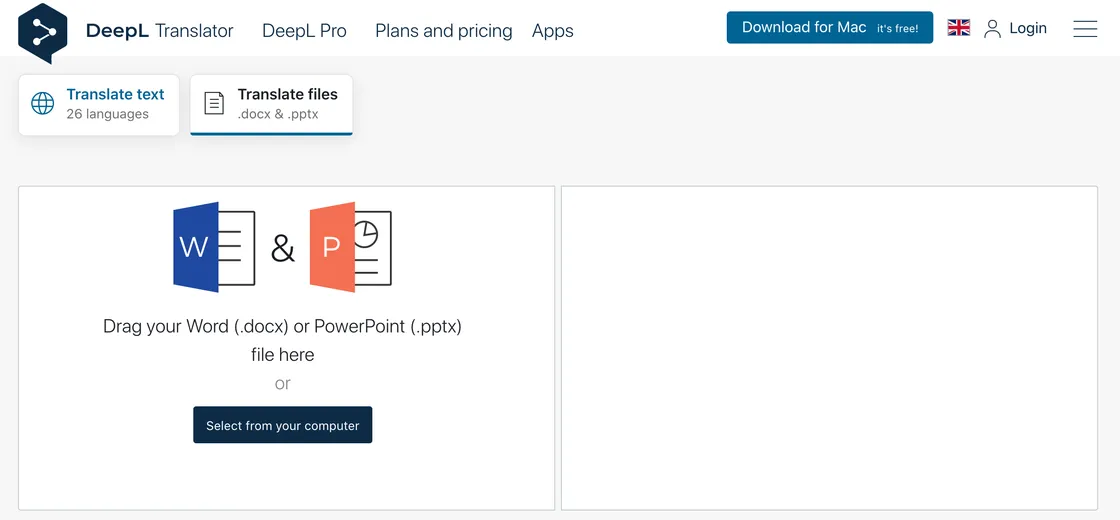Image resolution: width=1120 pixels, height=520 pixels.
Task: Click the Word document icon
Action: [214, 247]
